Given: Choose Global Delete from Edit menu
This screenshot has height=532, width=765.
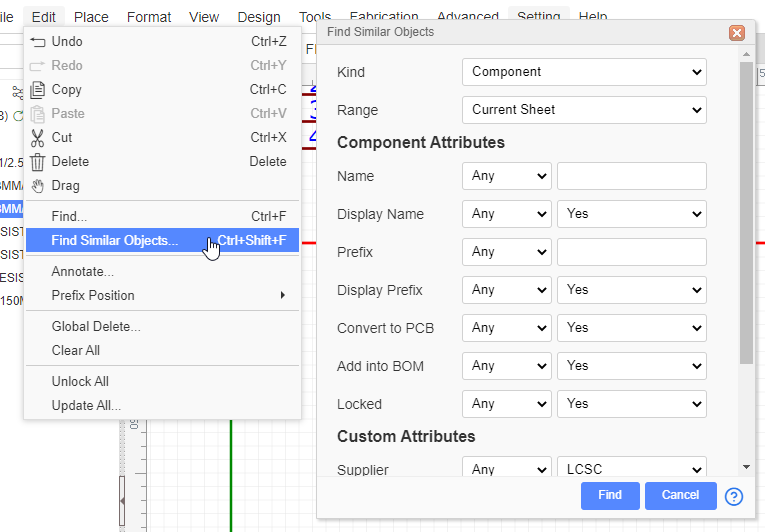Looking at the screenshot, I should click(96, 326).
